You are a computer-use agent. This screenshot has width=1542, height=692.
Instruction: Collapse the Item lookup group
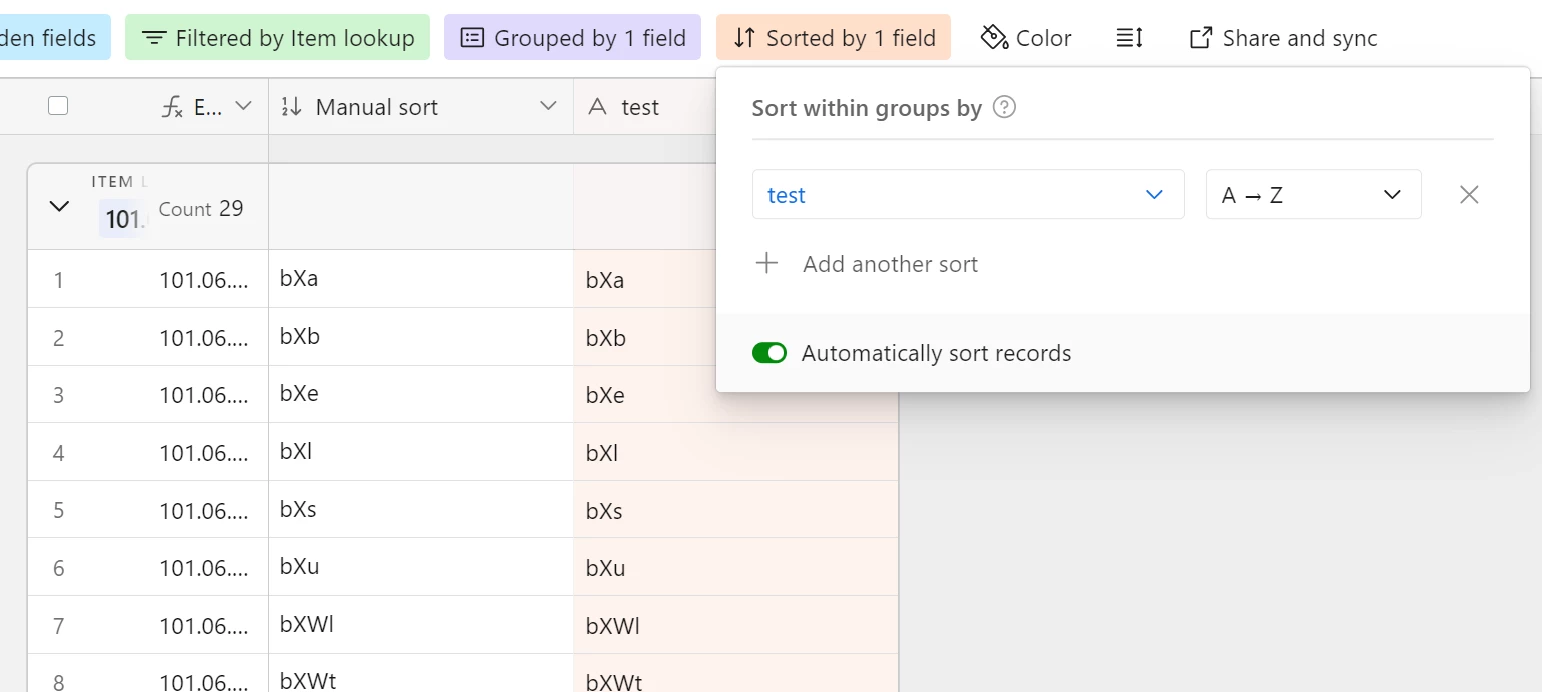(59, 207)
